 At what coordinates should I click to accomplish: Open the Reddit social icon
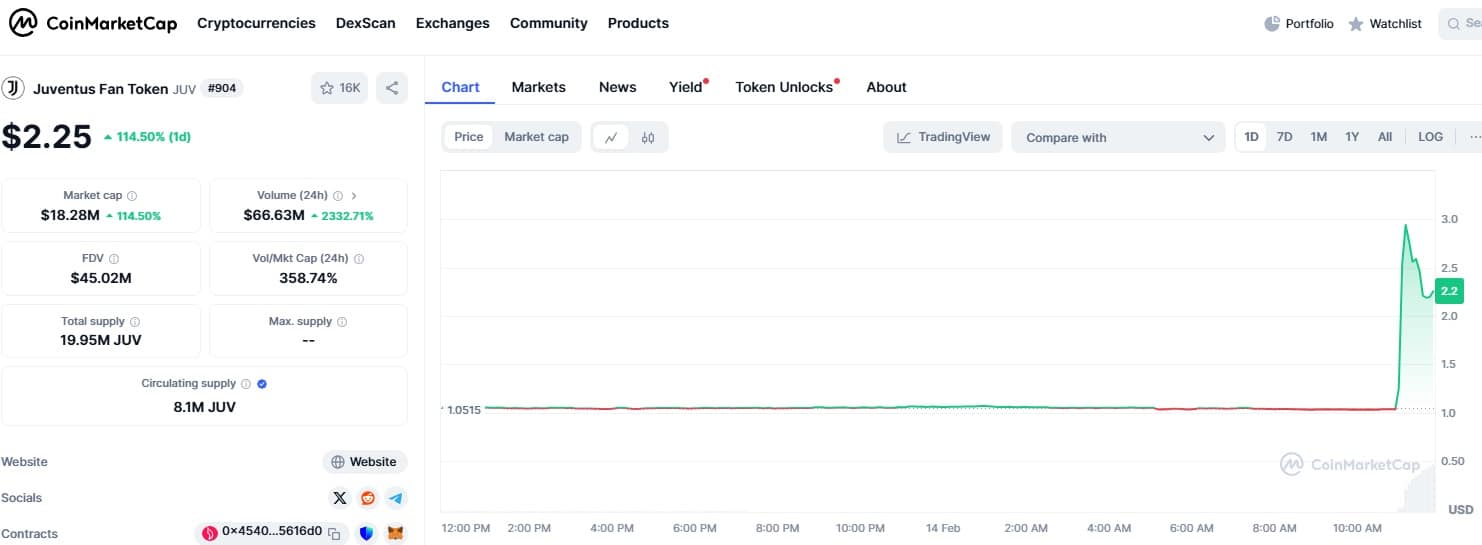[368, 498]
